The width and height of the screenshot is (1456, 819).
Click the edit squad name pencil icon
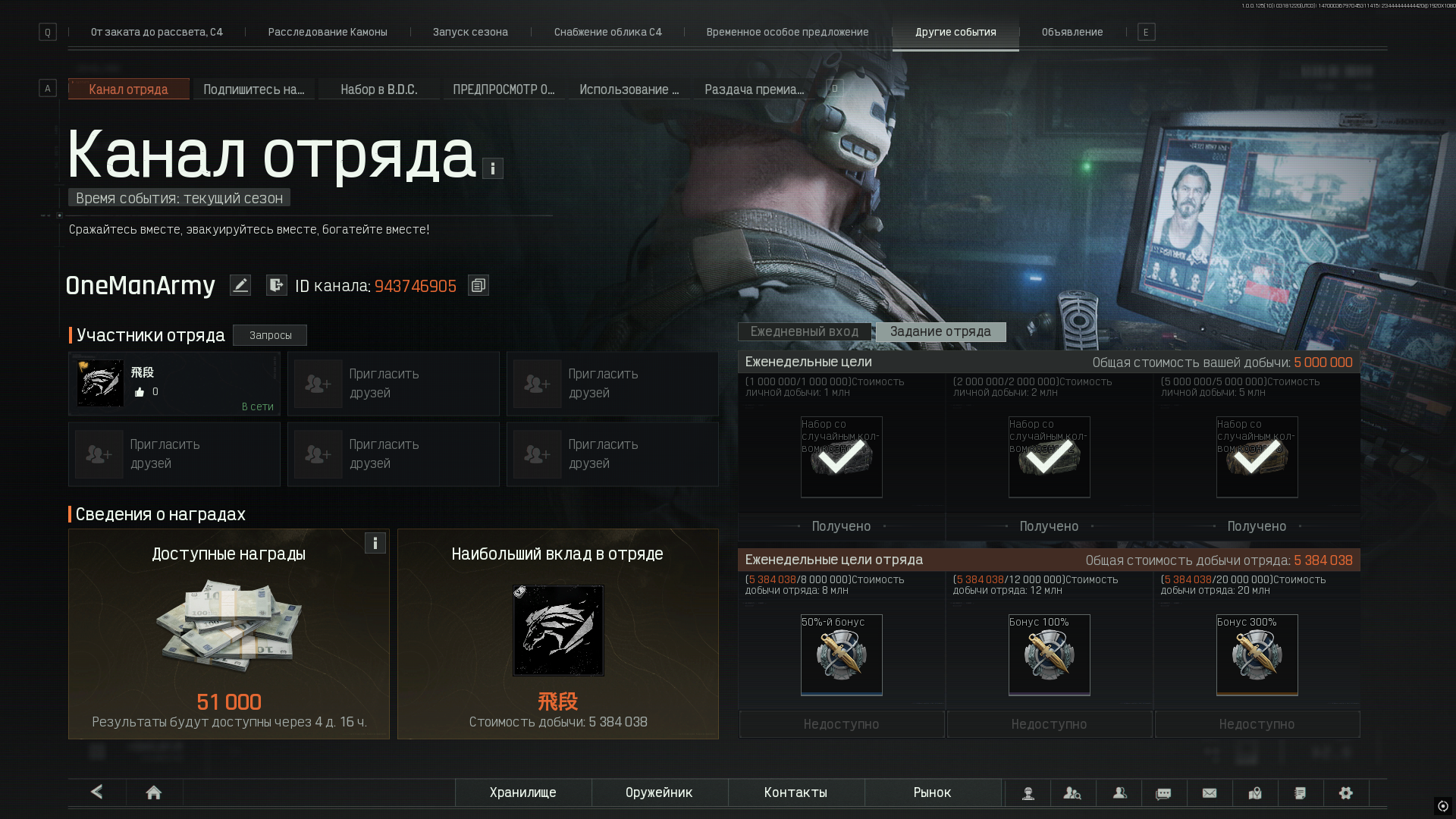(x=240, y=285)
